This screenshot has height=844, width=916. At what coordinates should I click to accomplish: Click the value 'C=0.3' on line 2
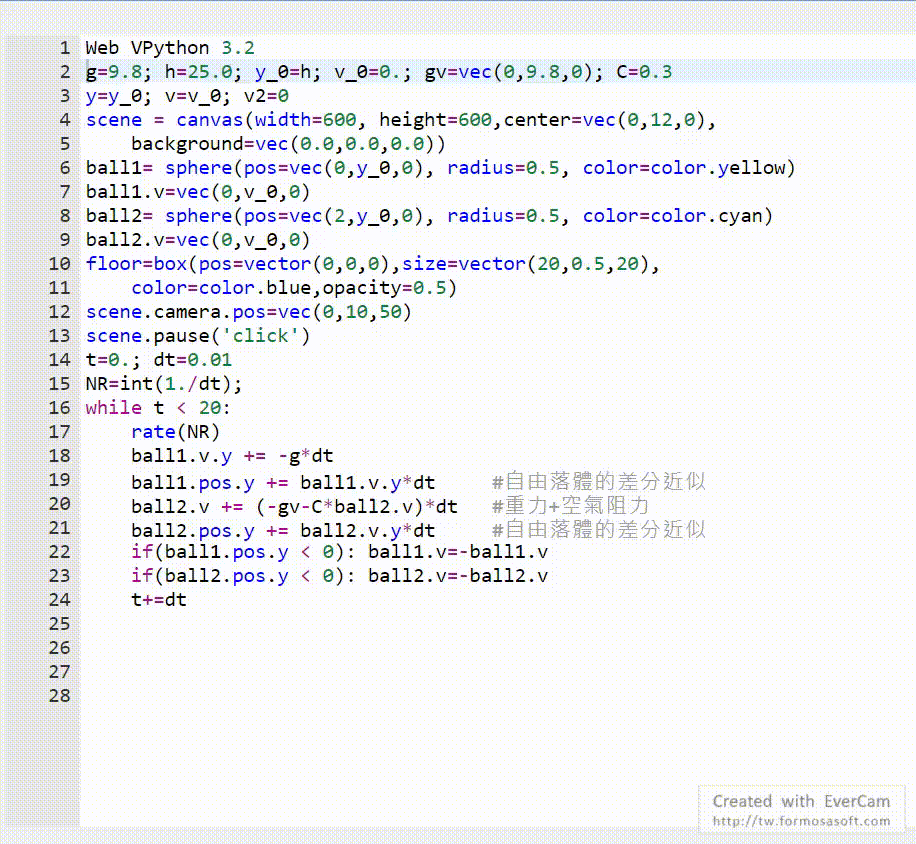[x=644, y=72]
